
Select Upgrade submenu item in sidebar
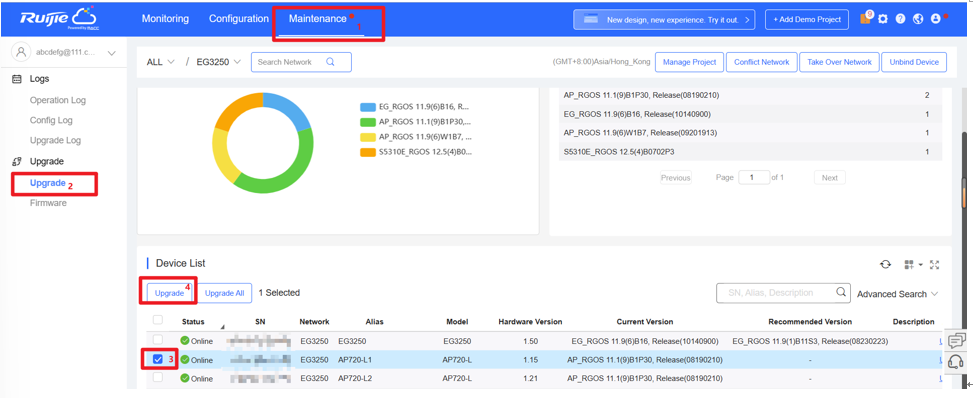pyautogui.click(x=48, y=183)
